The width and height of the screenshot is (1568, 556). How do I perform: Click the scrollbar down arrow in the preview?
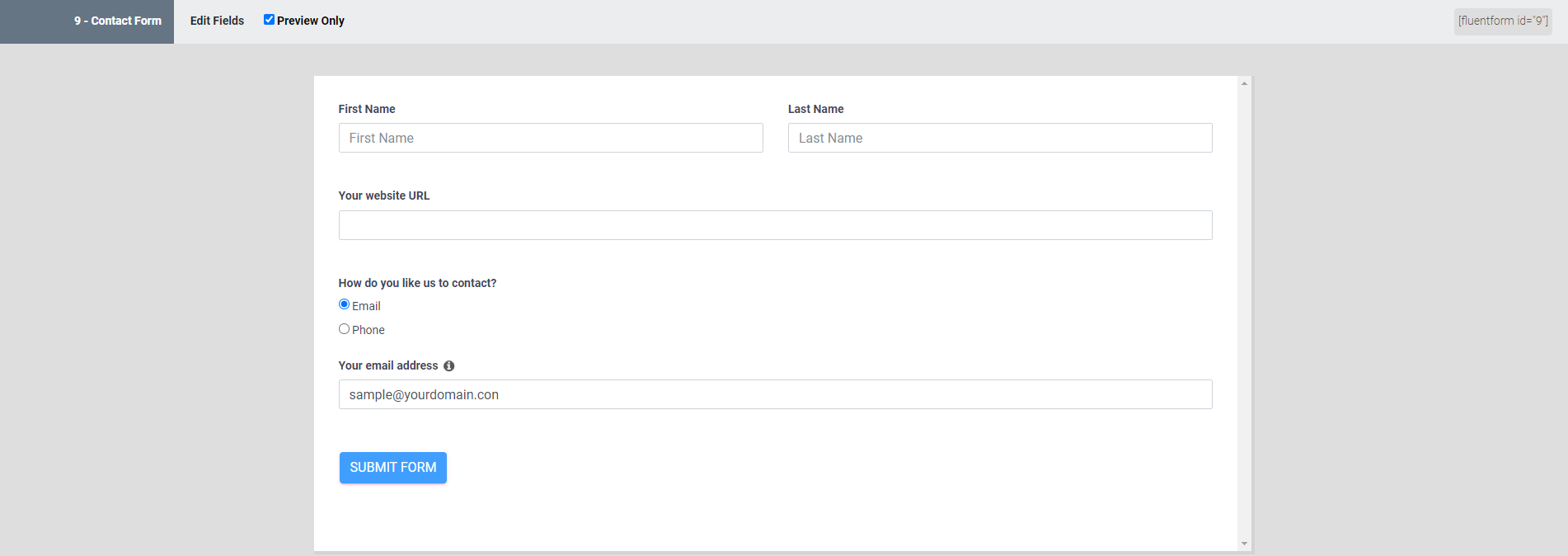tap(1244, 544)
